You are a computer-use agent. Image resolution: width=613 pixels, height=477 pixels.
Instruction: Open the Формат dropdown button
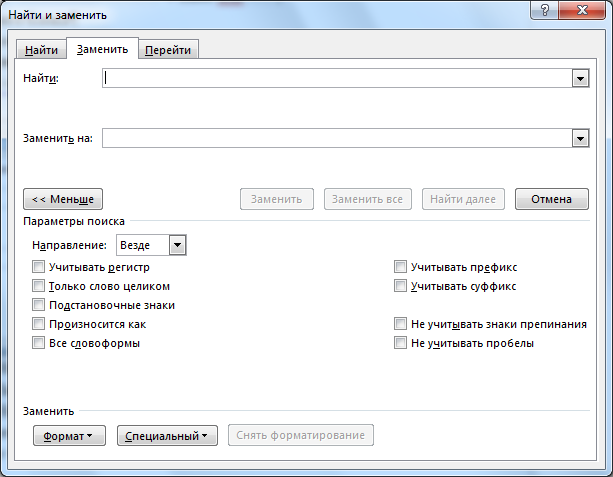(69, 436)
